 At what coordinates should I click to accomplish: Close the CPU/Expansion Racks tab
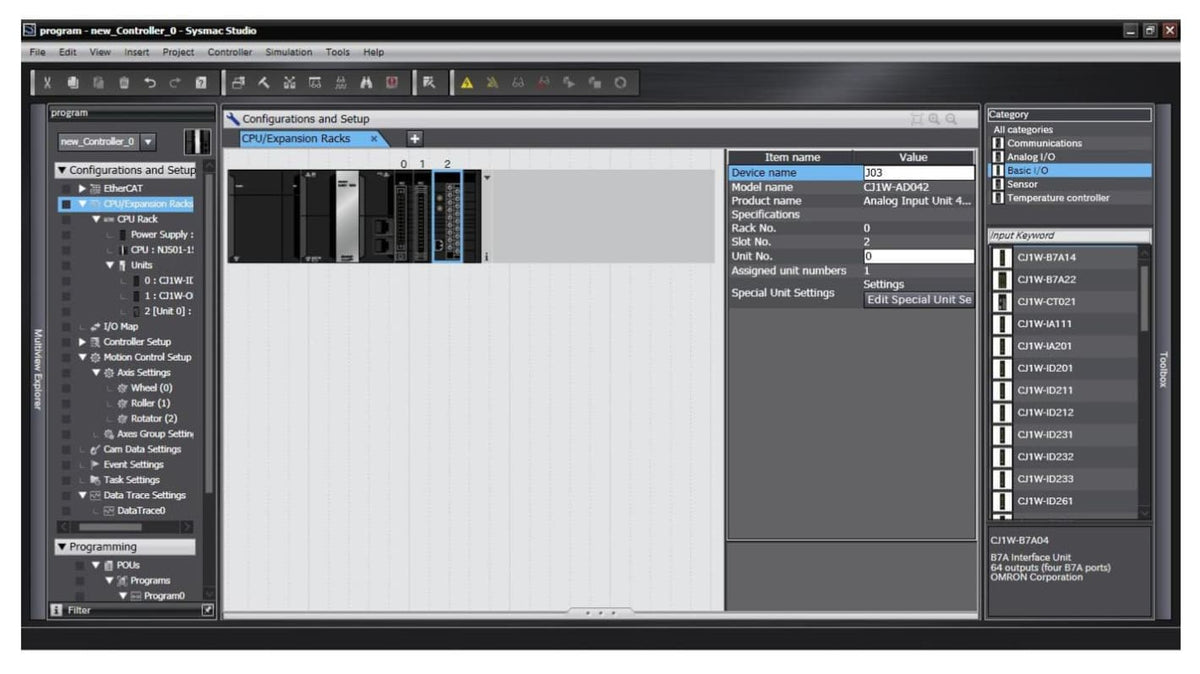click(x=374, y=139)
